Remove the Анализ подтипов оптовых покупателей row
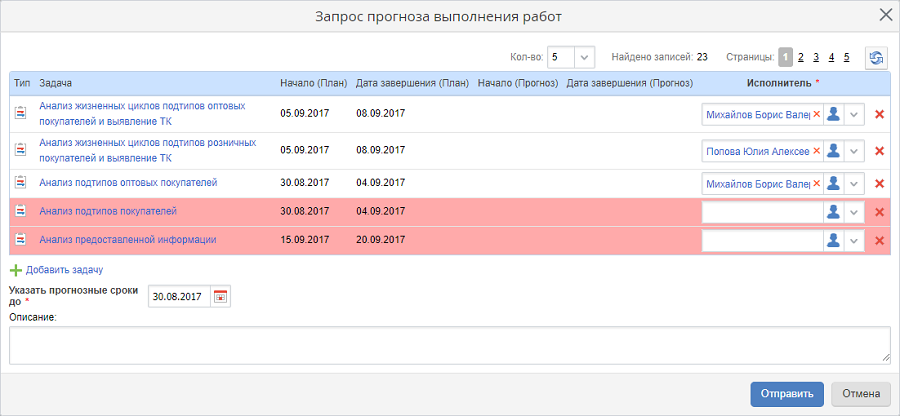This screenshot has height=416, width=900. (880, 184)
